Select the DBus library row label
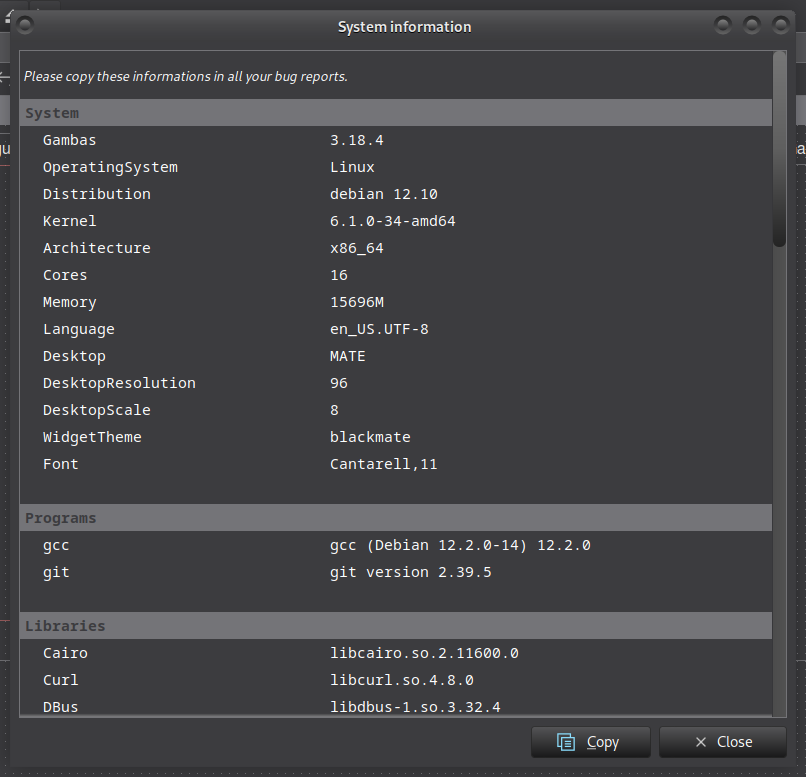The width and height of the screenshot is (806, 777). click(60, 707)
